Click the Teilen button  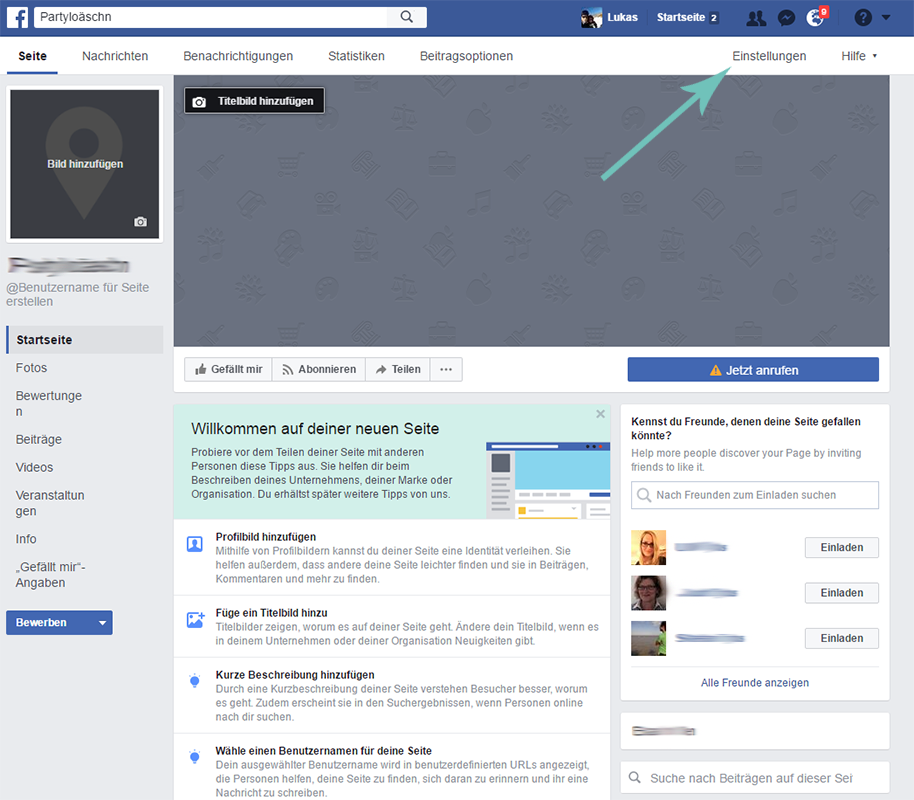point(398,370)
